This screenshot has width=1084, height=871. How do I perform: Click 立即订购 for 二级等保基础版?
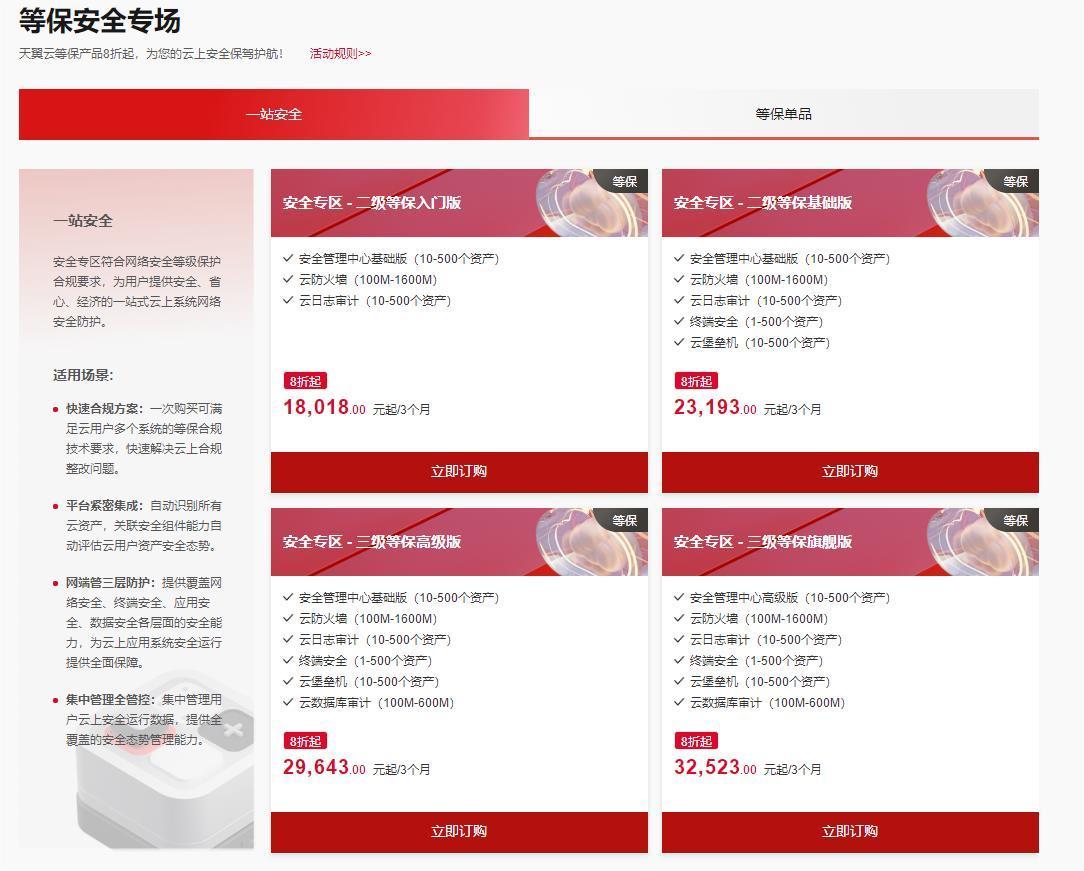tap(850, 471)
